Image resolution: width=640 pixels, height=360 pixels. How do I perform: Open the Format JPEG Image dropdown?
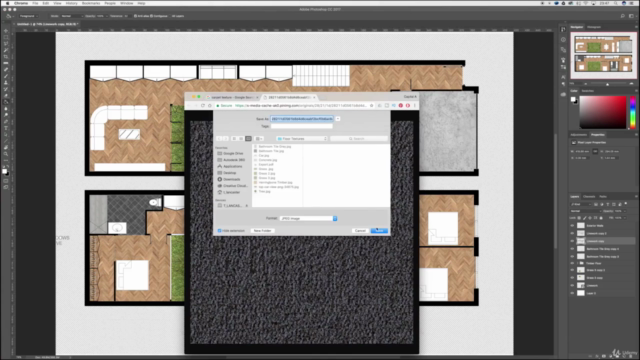pyautogui.click(x=308, y=218)
